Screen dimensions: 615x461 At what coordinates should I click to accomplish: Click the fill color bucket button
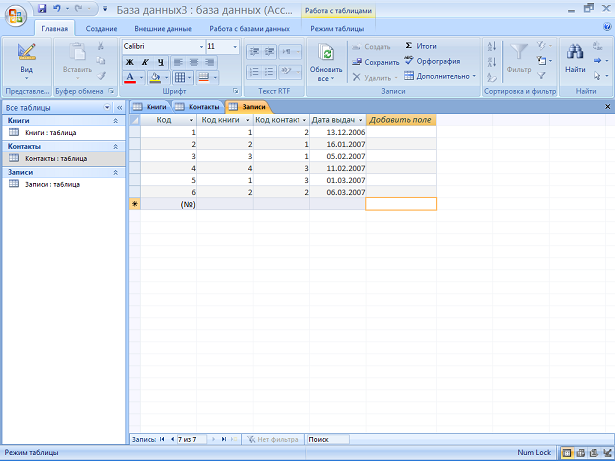tap(155, 78)
